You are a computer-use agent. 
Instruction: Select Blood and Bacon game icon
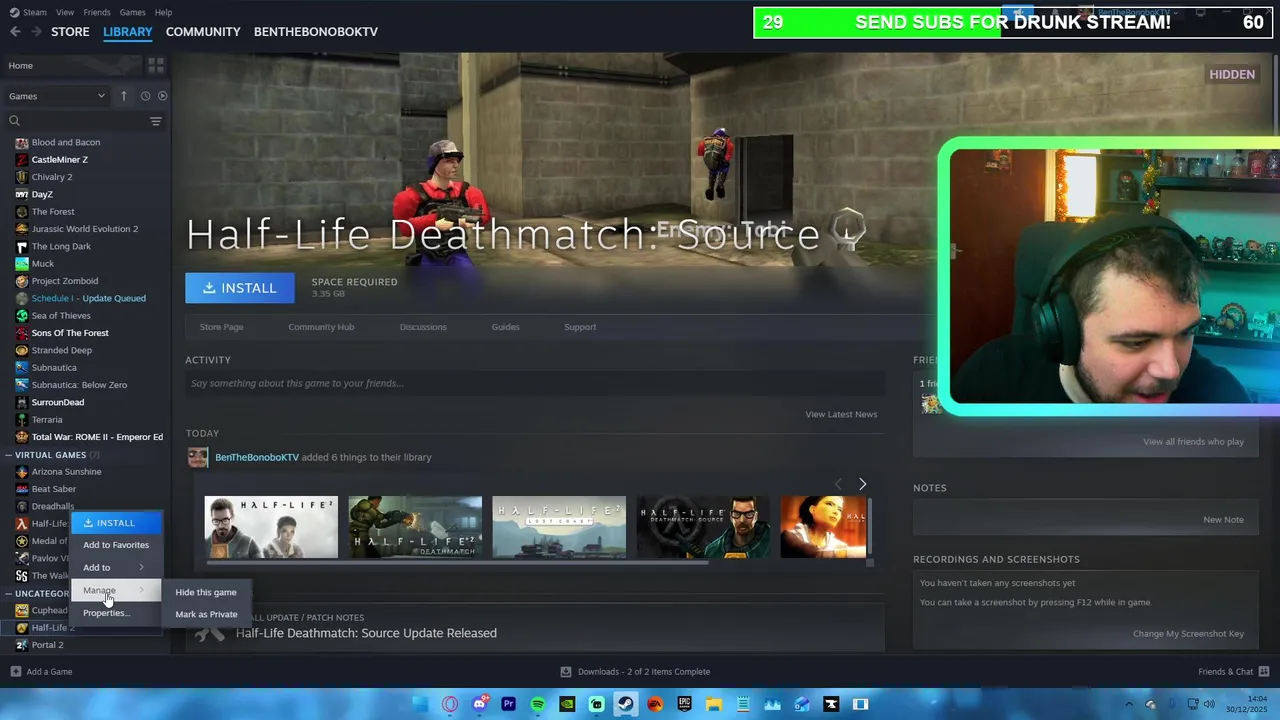[22, 142]
